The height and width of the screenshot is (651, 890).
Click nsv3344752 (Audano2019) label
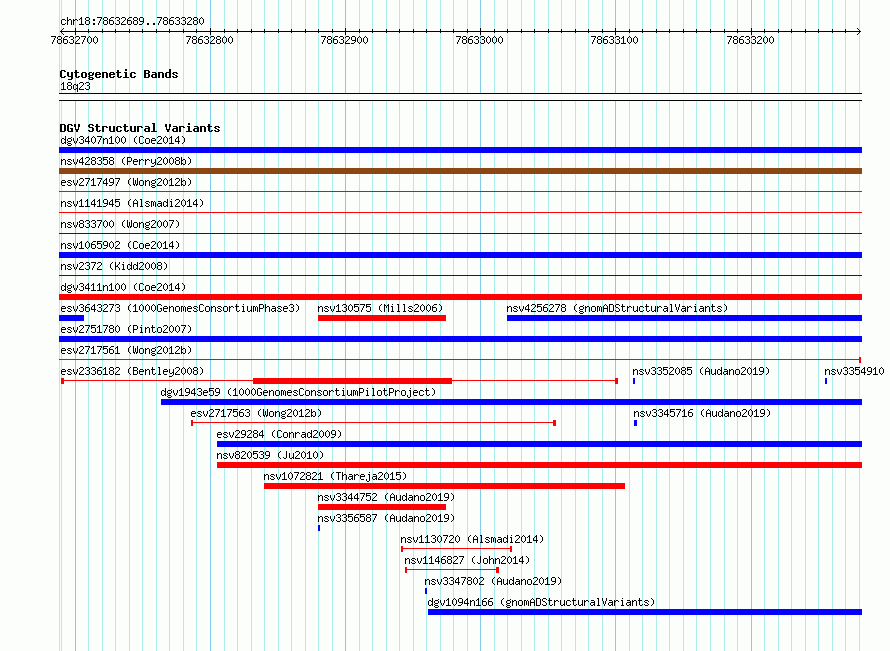click(386, 497)
